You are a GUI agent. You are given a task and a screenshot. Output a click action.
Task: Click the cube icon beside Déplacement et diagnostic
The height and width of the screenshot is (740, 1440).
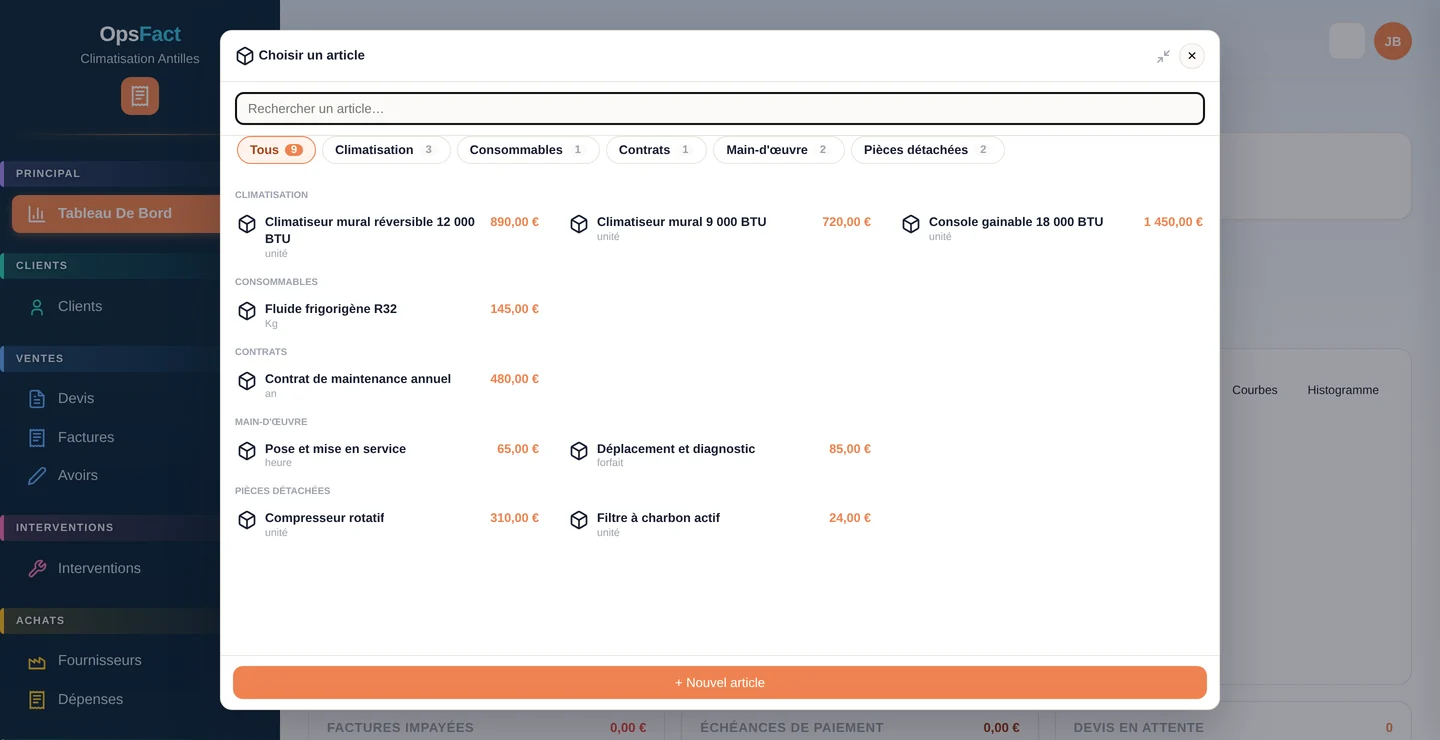point(579,451)
